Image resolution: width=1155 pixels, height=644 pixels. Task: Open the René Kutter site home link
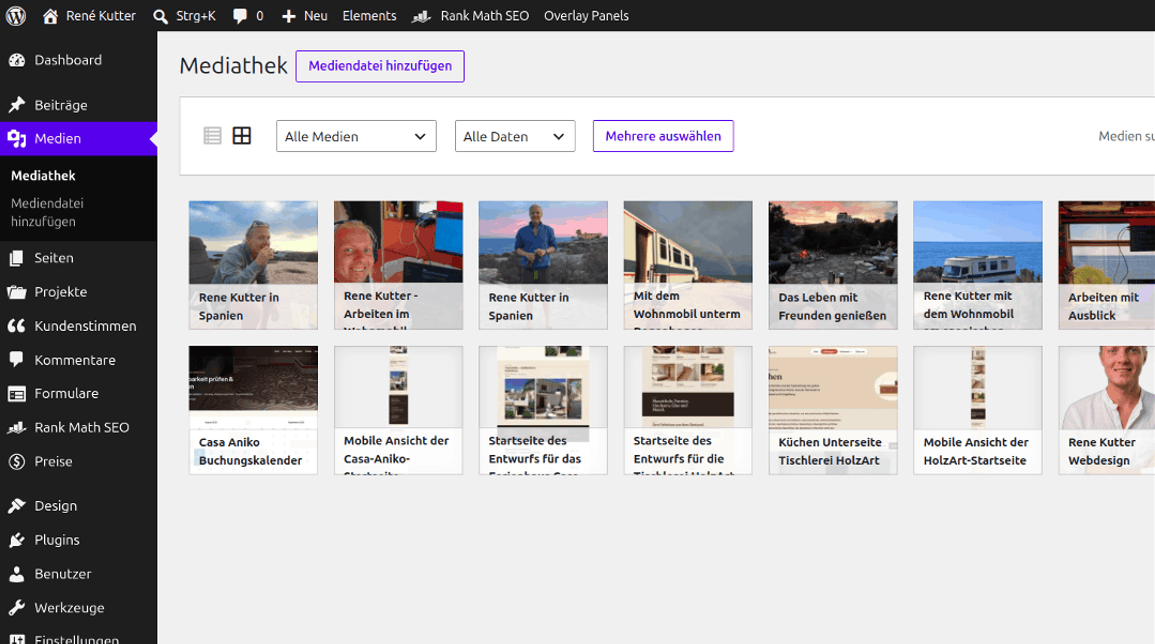89,15
